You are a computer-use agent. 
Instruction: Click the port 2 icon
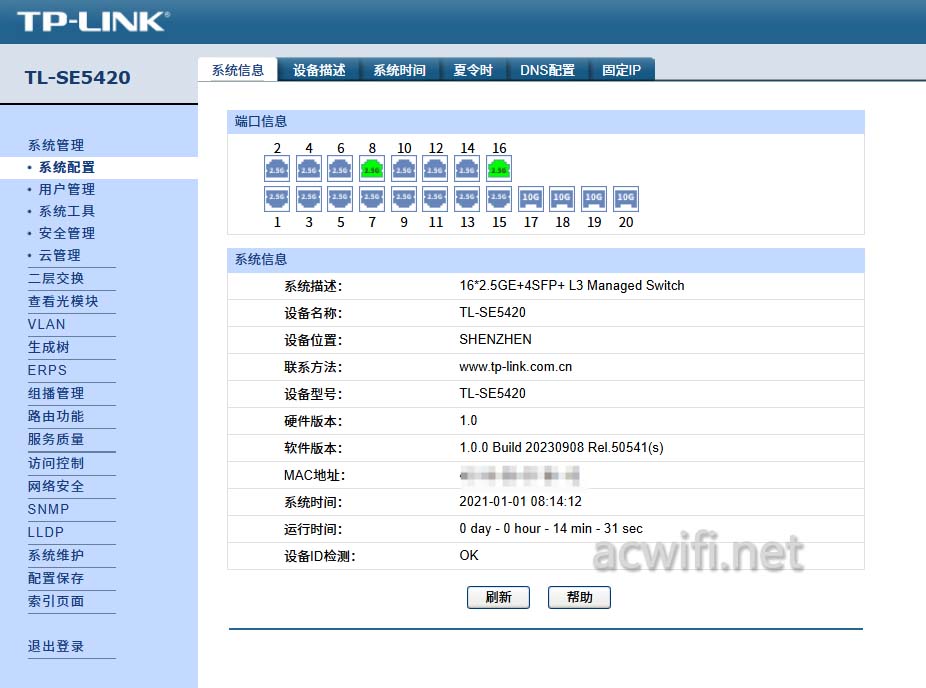coord(277,169)
